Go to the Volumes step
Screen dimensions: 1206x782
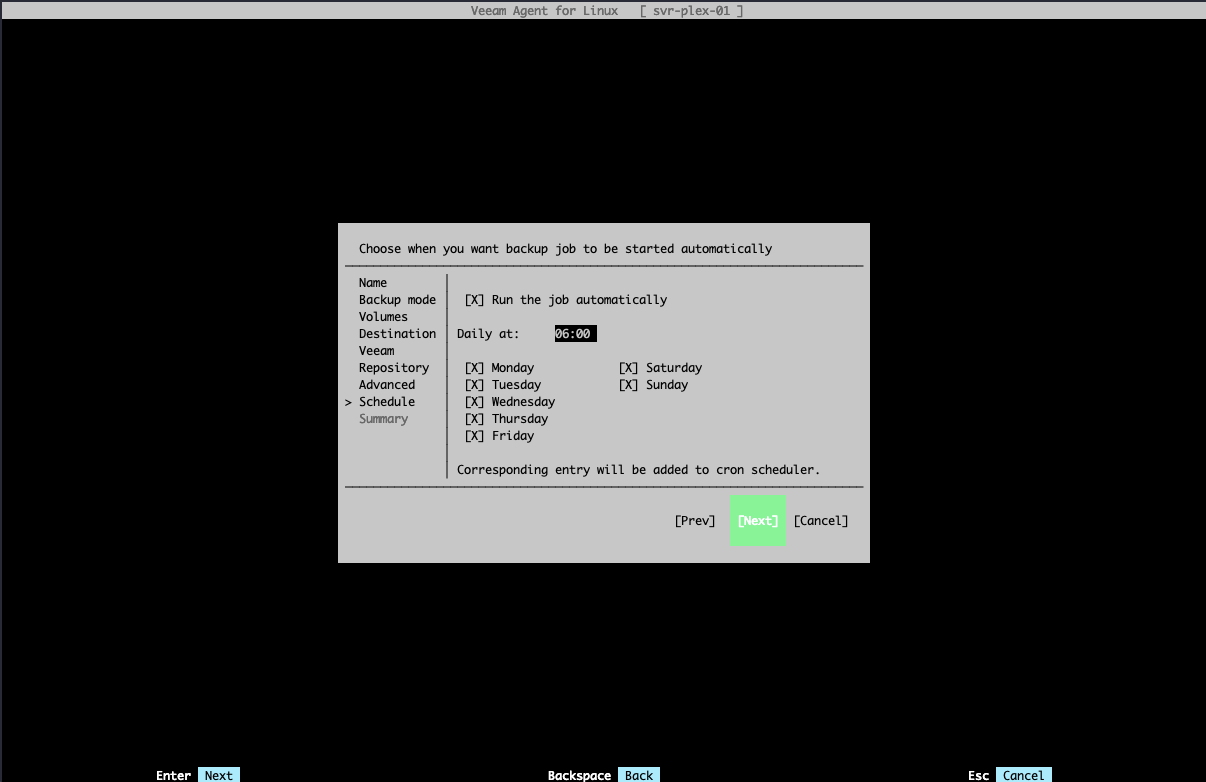point(384,317)
